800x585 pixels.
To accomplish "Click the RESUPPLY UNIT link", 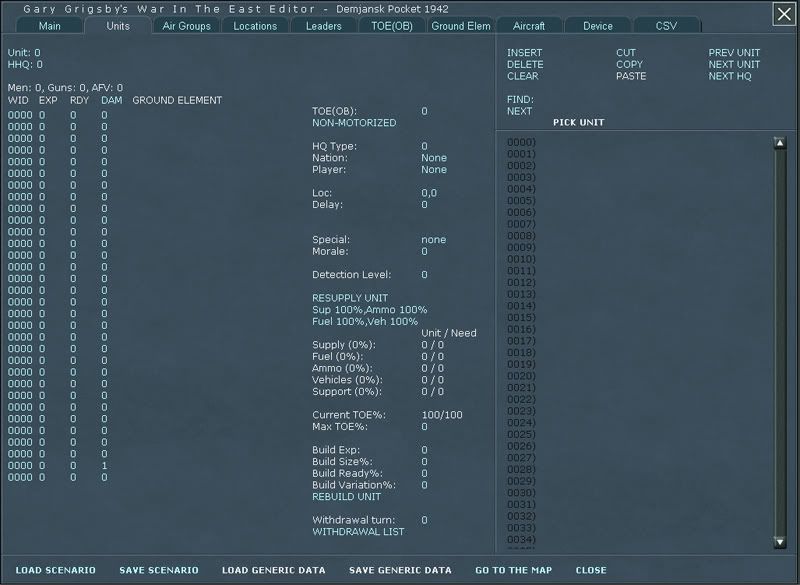I will click(x=350, y=298).
